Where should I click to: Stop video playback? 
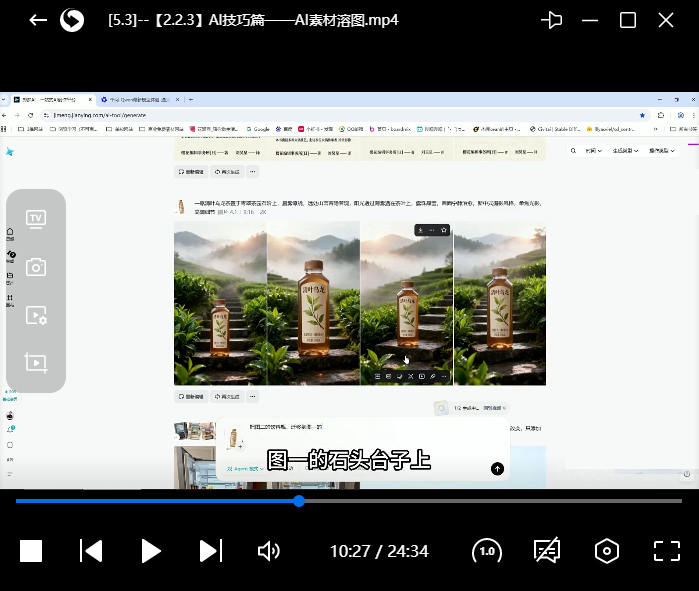click(x=31, y=551)
